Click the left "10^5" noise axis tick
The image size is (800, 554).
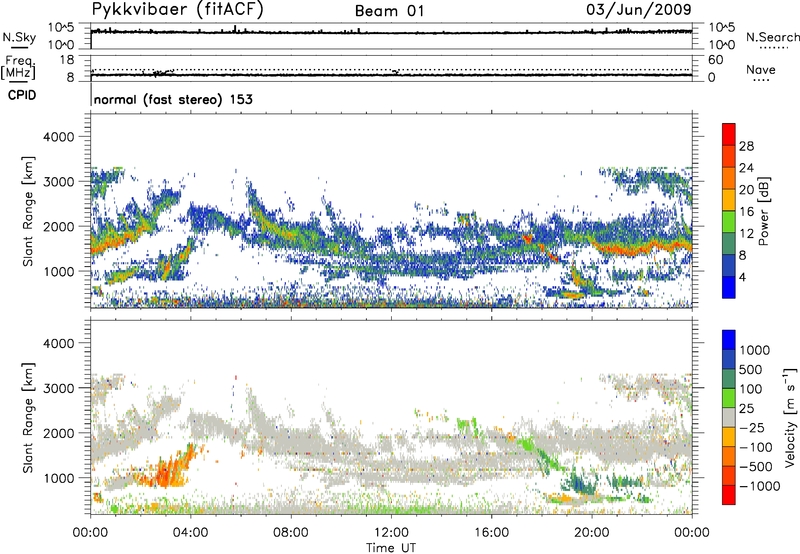[61, 27]
